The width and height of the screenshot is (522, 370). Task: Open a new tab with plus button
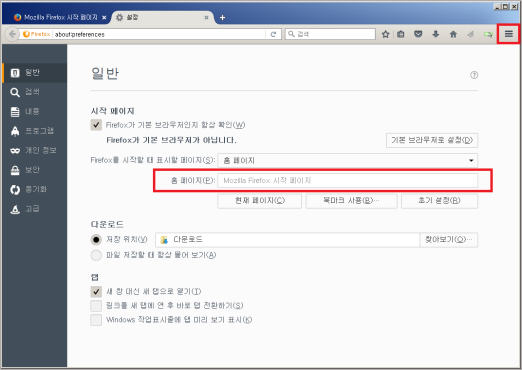(x=222, y=18)
